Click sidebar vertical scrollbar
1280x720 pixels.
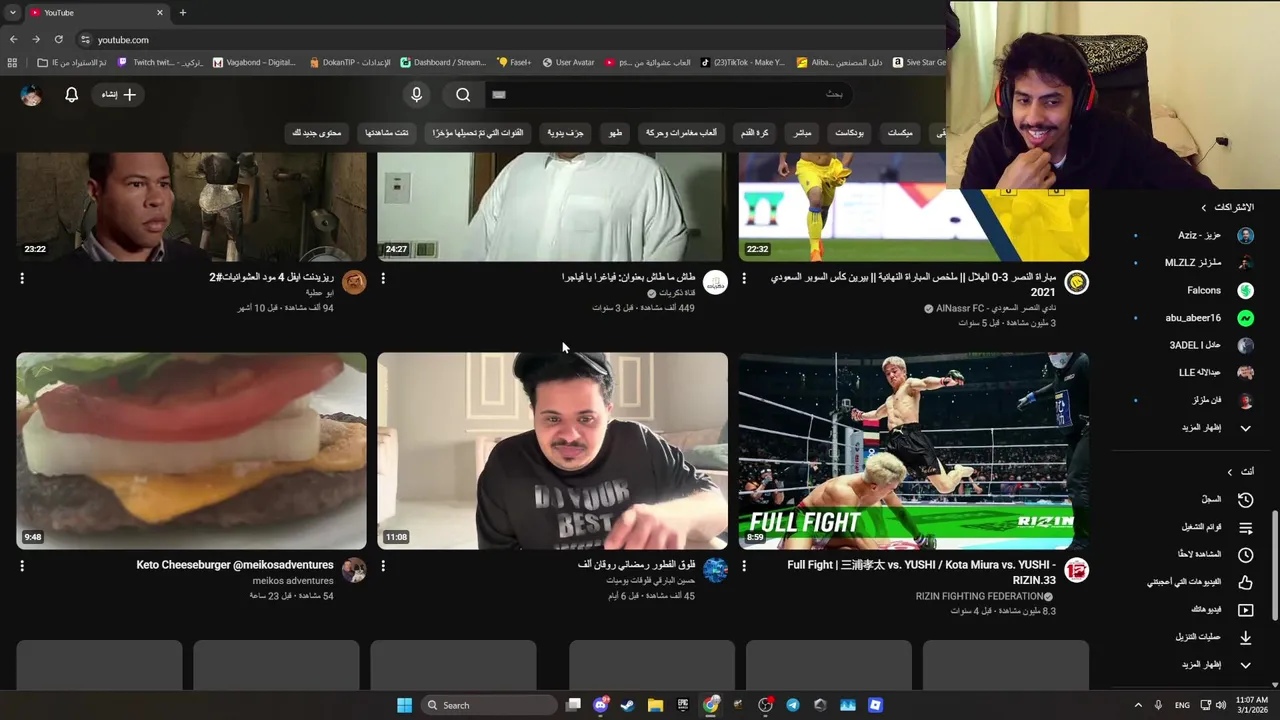point(1274,565)
